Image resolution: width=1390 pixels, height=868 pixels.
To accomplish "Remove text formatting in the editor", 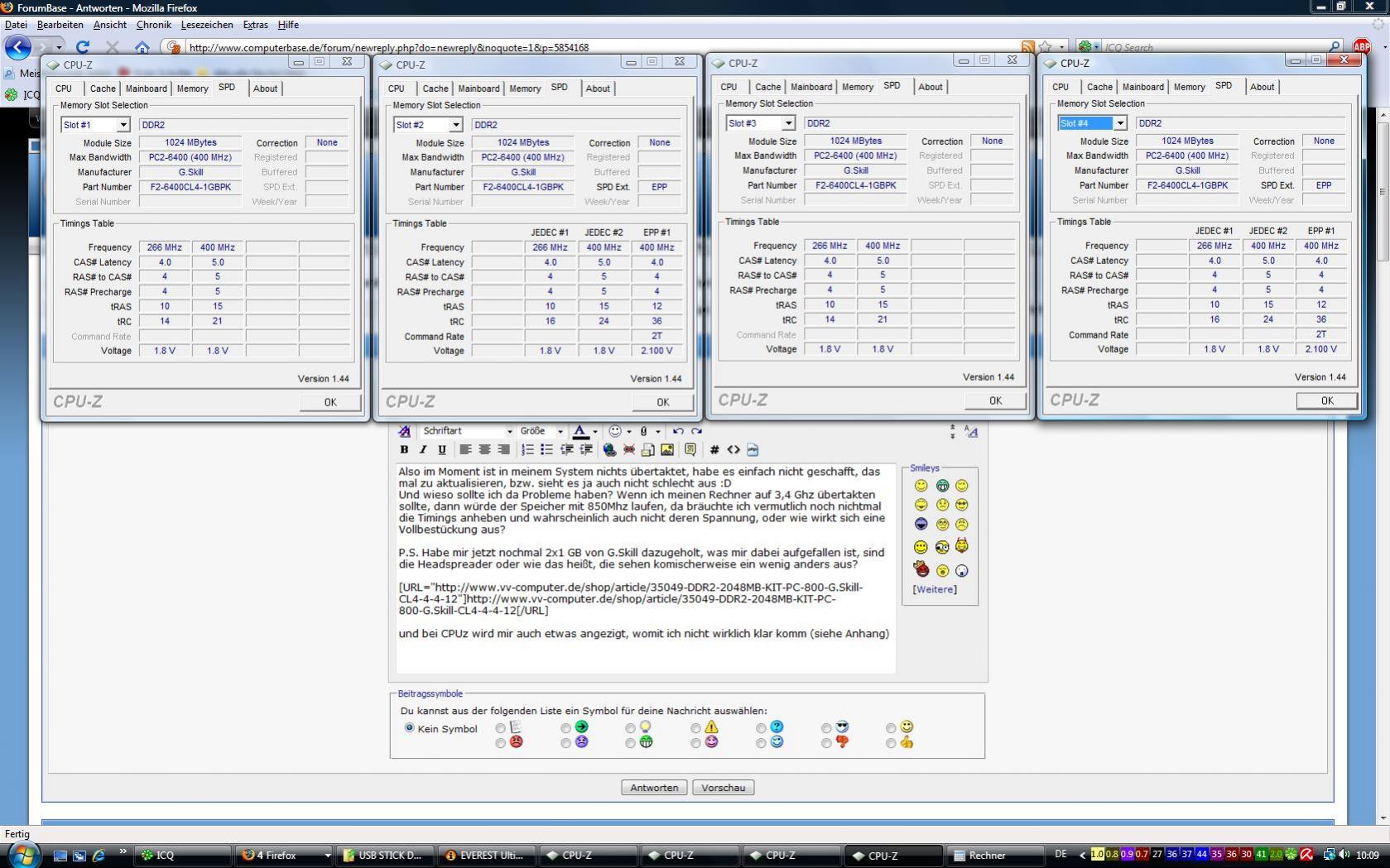I will pos(404,431).
